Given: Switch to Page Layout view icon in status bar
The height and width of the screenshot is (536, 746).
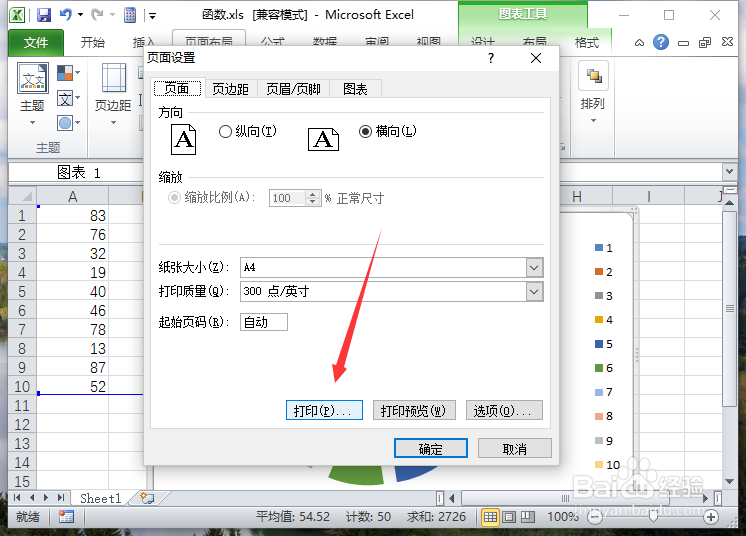Looking at the screenshot, I should (x=509, y=517).
